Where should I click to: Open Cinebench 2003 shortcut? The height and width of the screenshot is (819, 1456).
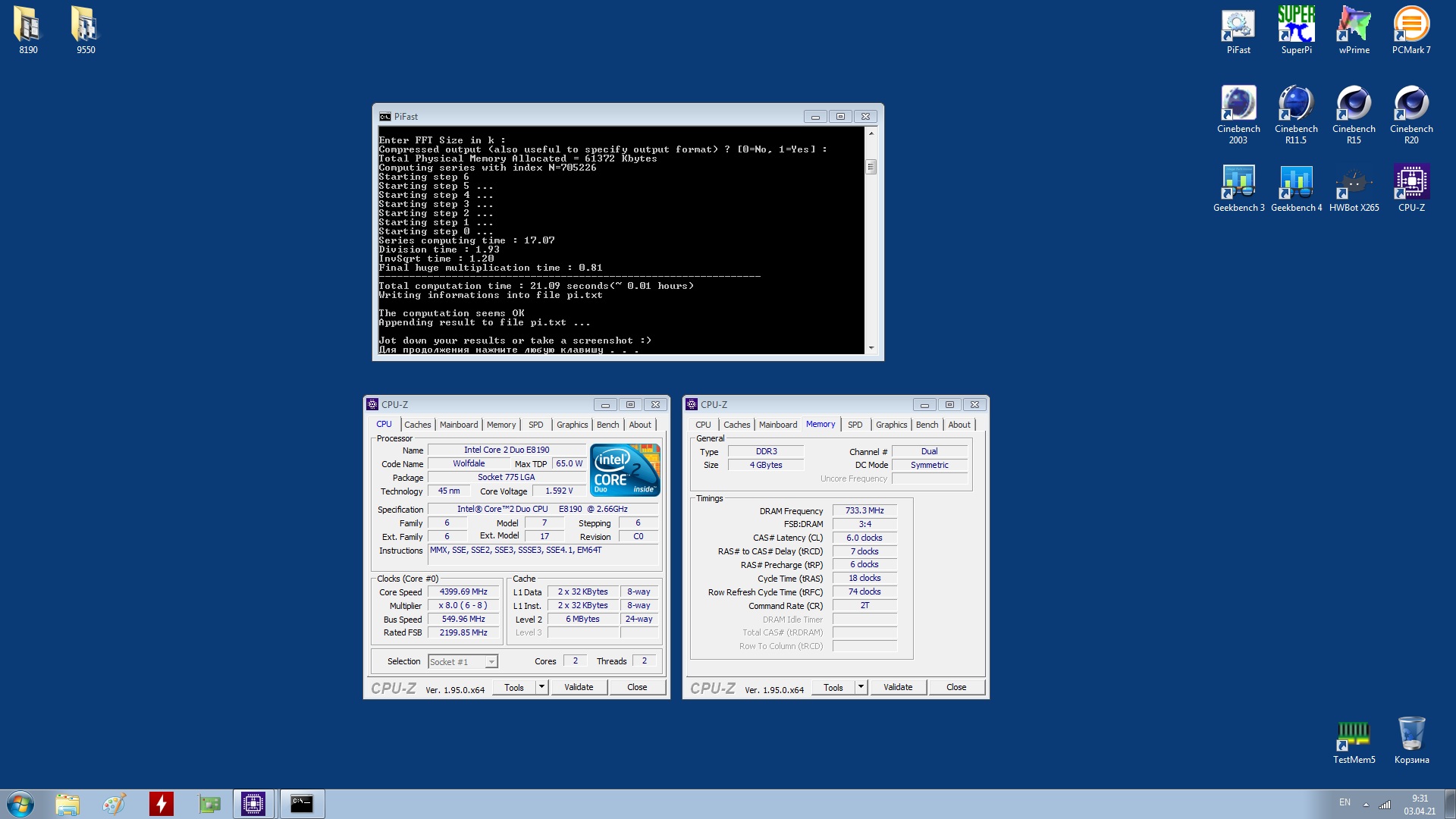click(x=1238, y=114)
